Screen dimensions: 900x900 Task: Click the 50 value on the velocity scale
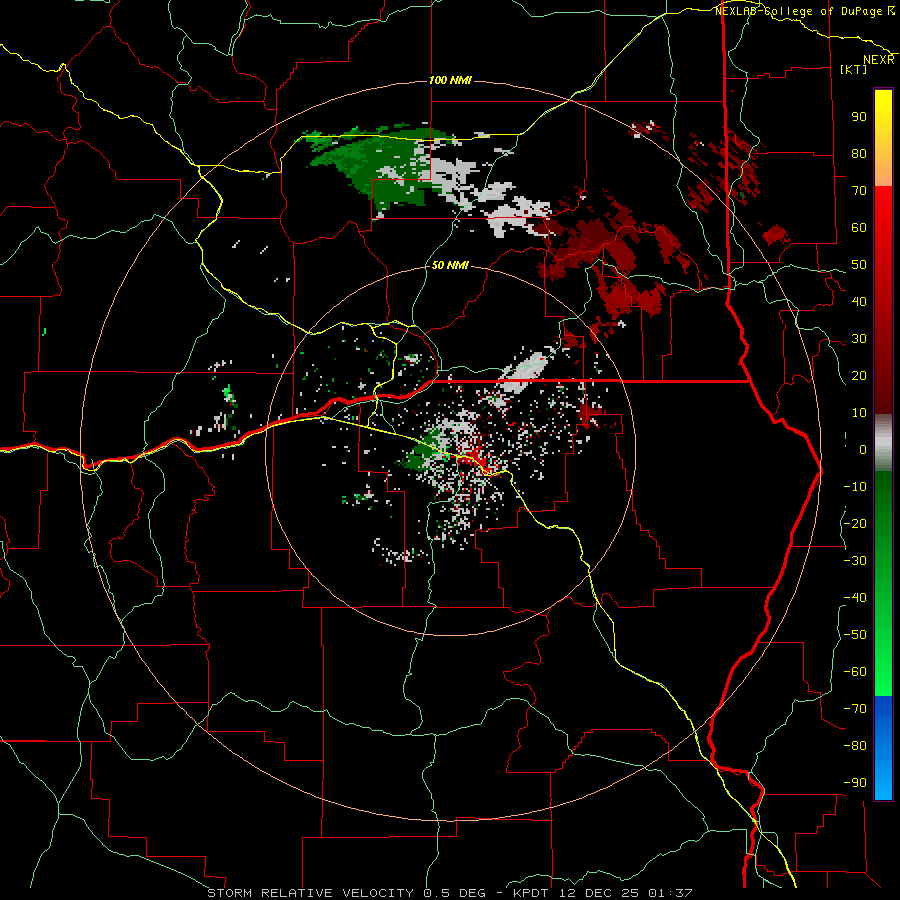coord(859,265)
